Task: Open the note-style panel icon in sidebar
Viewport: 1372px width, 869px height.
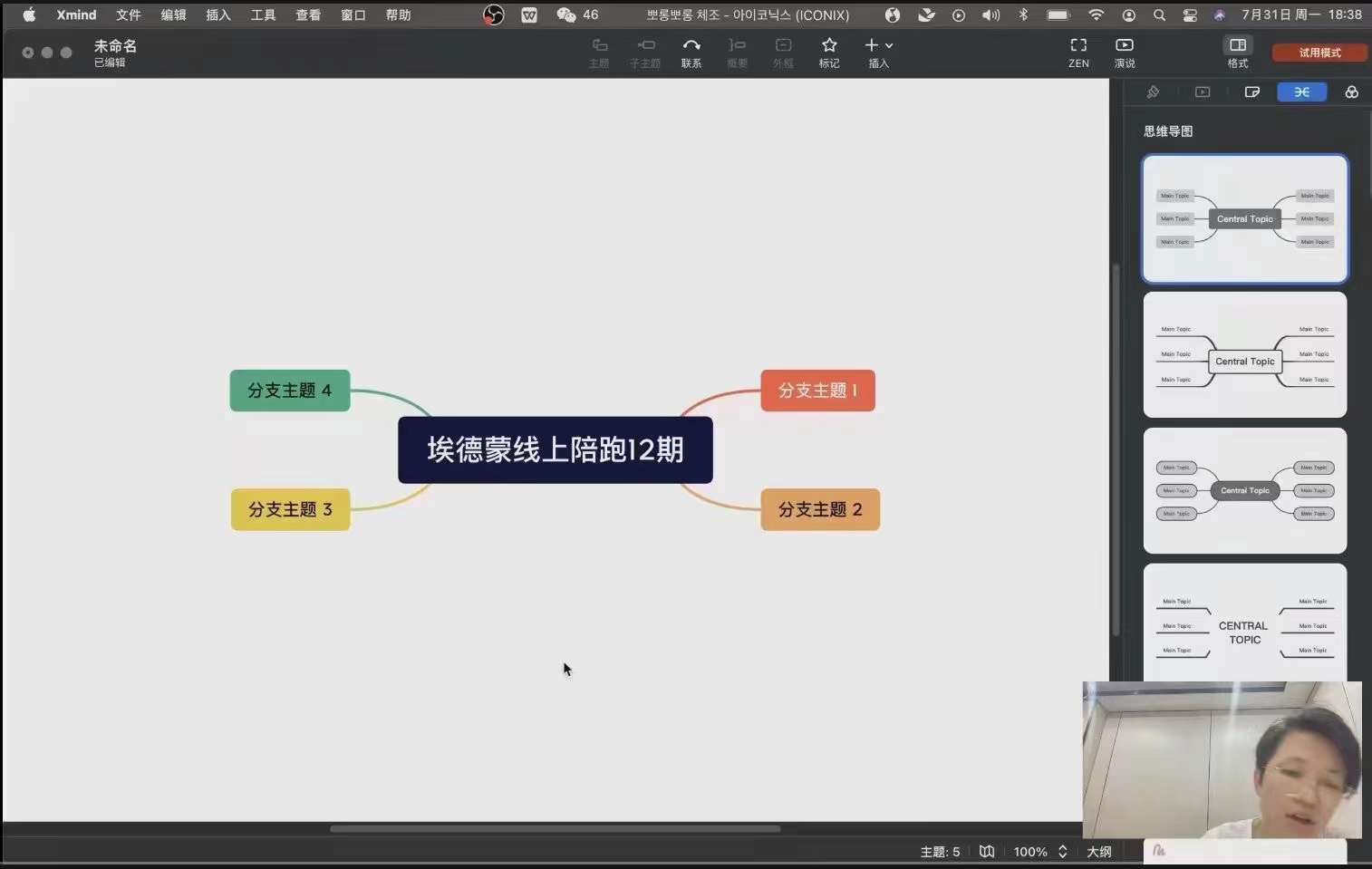Action: point(1252,92)
